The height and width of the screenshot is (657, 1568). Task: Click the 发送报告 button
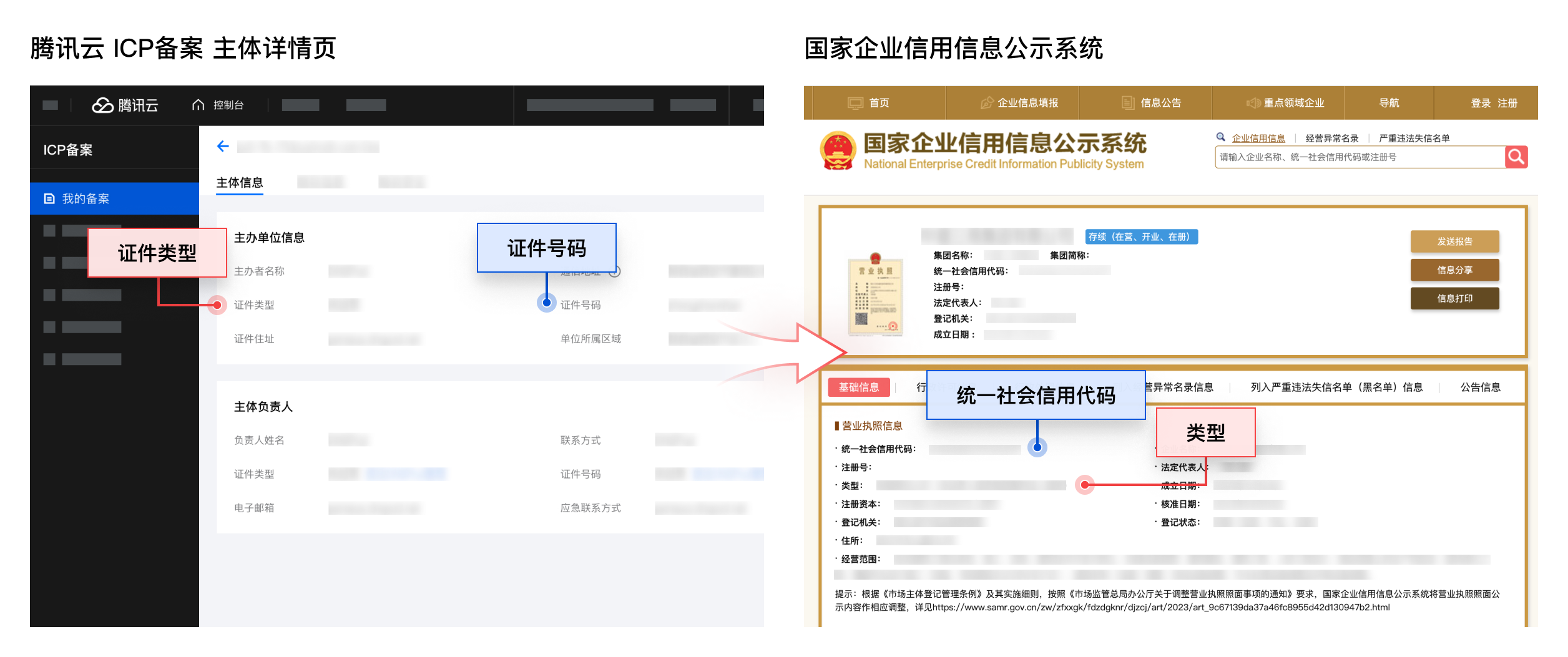click(x=1455, y=241)
